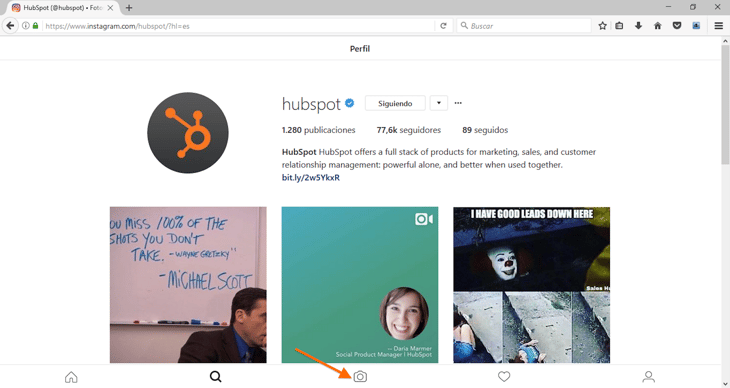This screenshot has height=388, width=730.
Task: Close the HubSpot Instagram tab
Action: [110, 8]
